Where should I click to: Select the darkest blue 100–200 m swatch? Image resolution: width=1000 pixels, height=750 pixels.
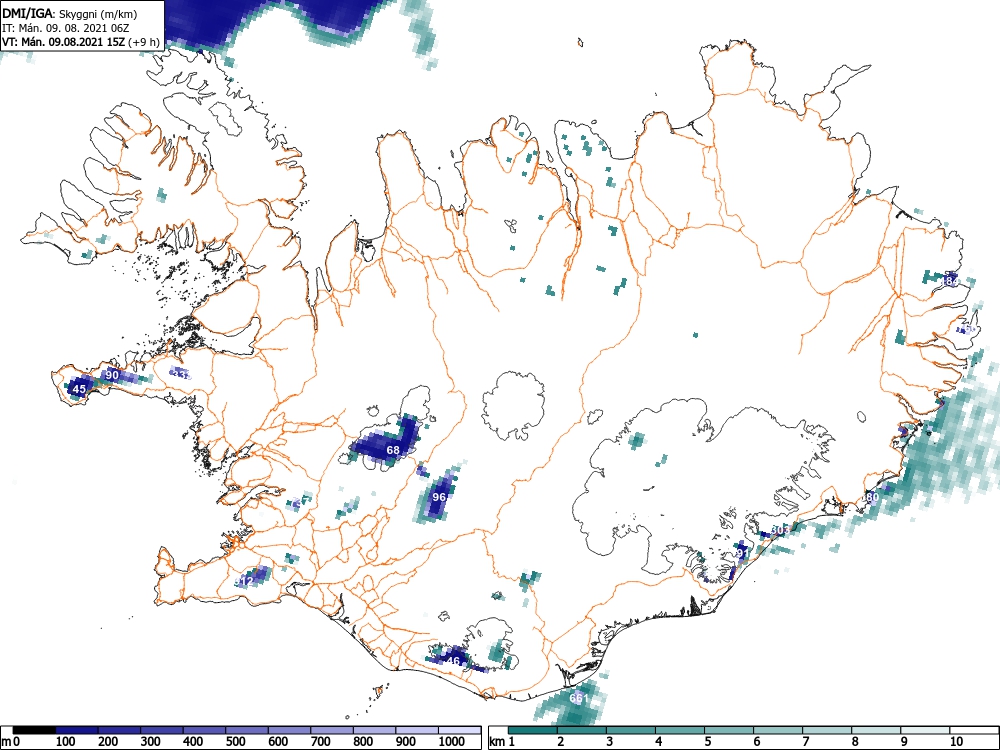77,730
